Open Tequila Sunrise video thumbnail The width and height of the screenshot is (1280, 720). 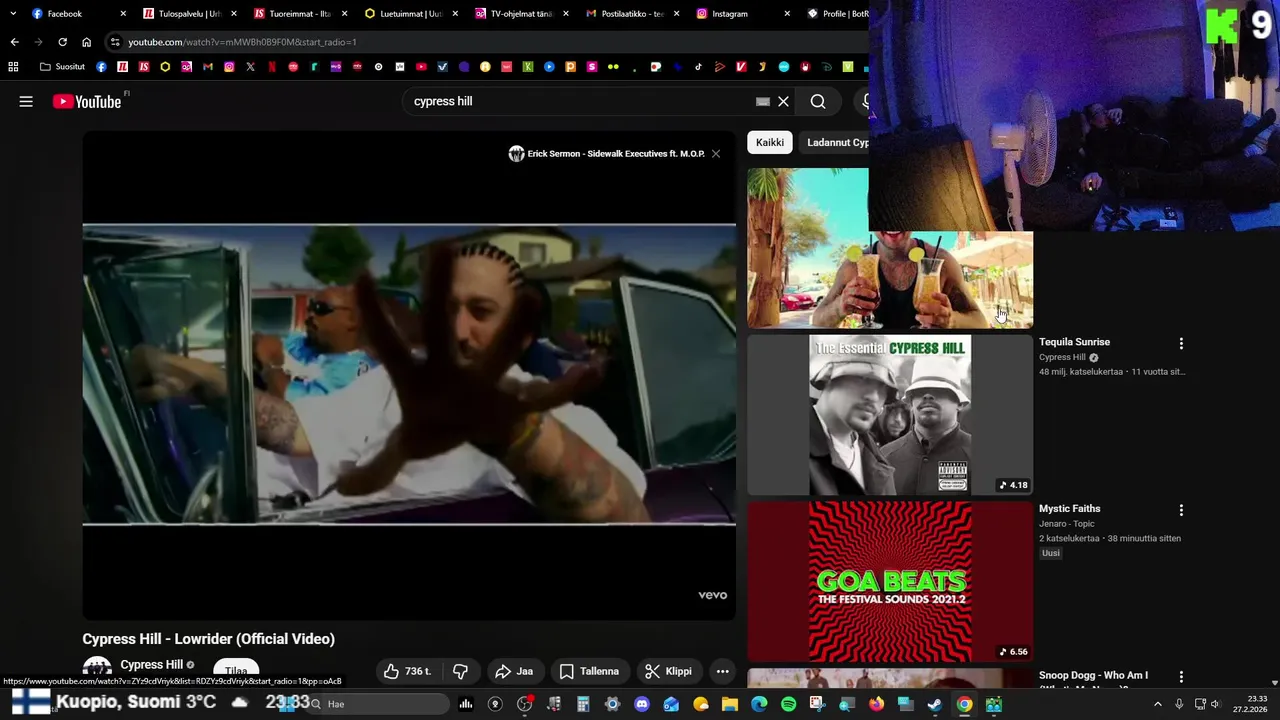tap(890, 248)
